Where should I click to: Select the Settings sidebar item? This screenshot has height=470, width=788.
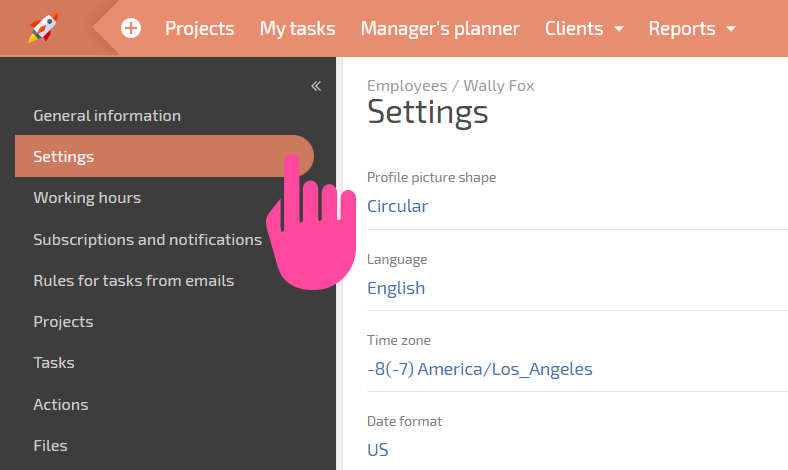coord(164,156)
